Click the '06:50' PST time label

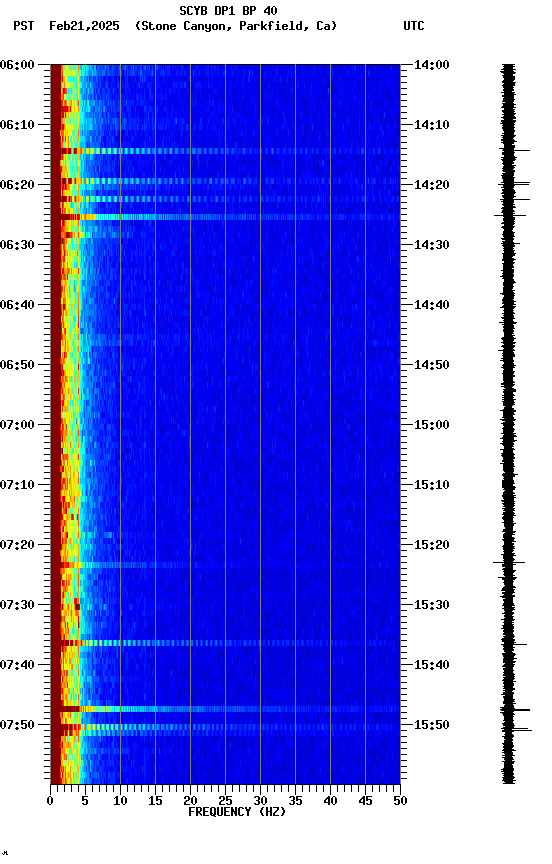17,365
